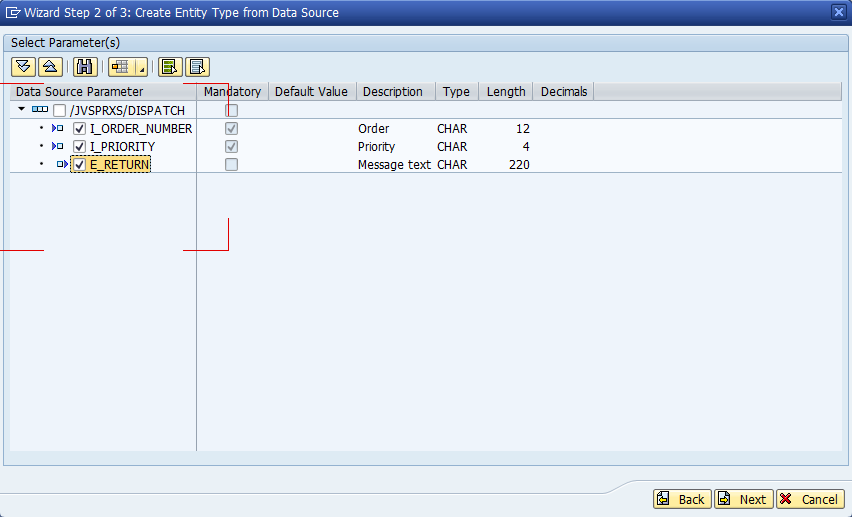Click the Decimals column header
Viewport: 852px width, 517px height.
(x=563, y=91)
